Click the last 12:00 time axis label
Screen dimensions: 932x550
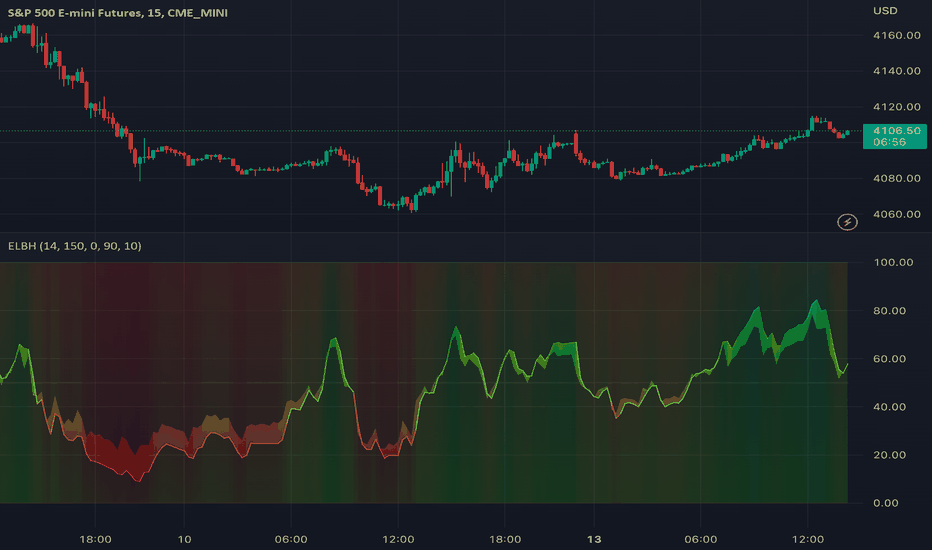click(807, 539)
